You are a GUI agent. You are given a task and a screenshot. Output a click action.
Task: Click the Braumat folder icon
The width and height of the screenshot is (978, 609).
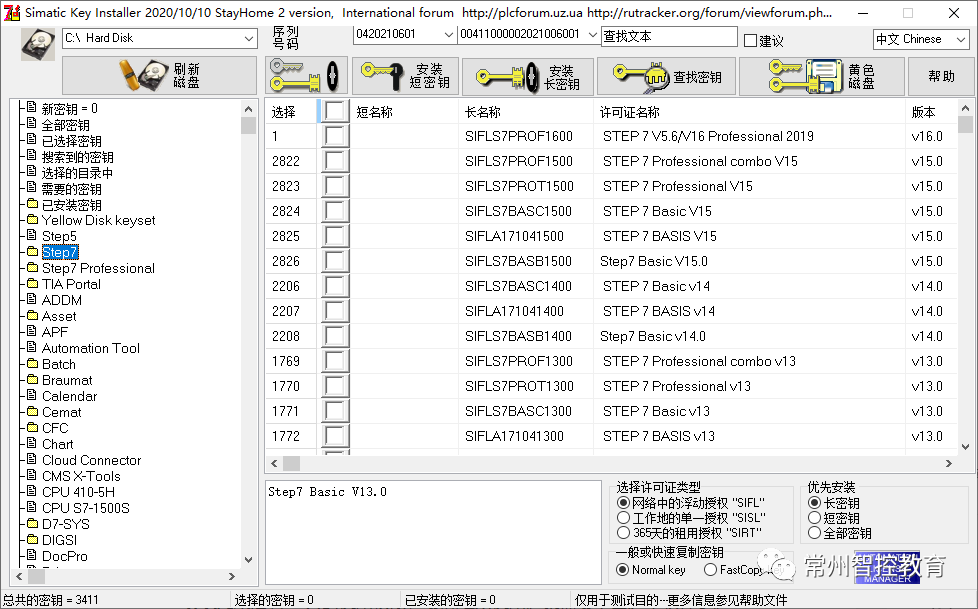tap(32, 379)
